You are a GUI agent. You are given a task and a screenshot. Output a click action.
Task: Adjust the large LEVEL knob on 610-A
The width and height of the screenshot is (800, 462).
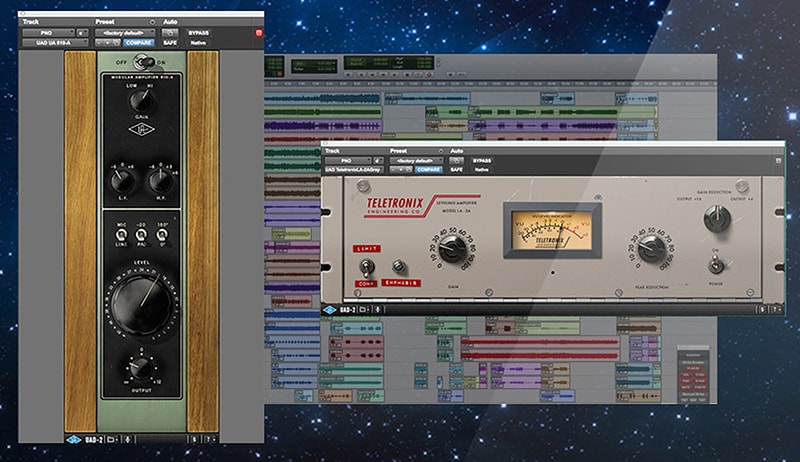coord(142,304)
